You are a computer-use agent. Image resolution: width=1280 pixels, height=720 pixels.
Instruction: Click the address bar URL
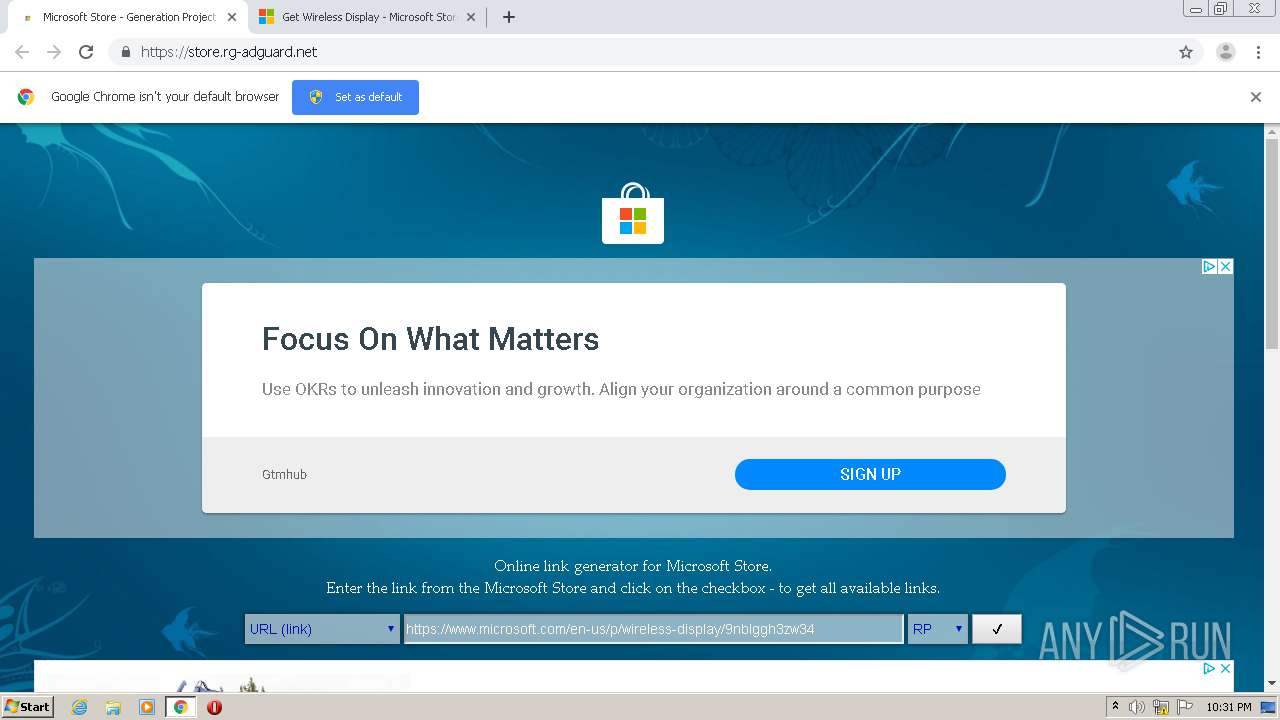[x=229, y=52]
